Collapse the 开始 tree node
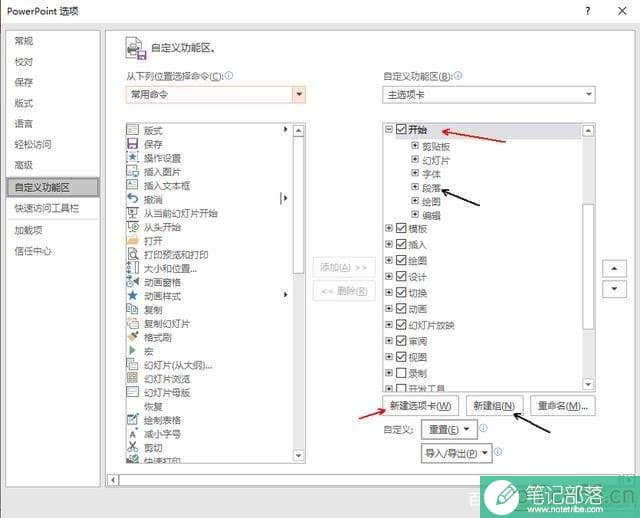This screenshot has height=518, width=640. tap(389, 129)
